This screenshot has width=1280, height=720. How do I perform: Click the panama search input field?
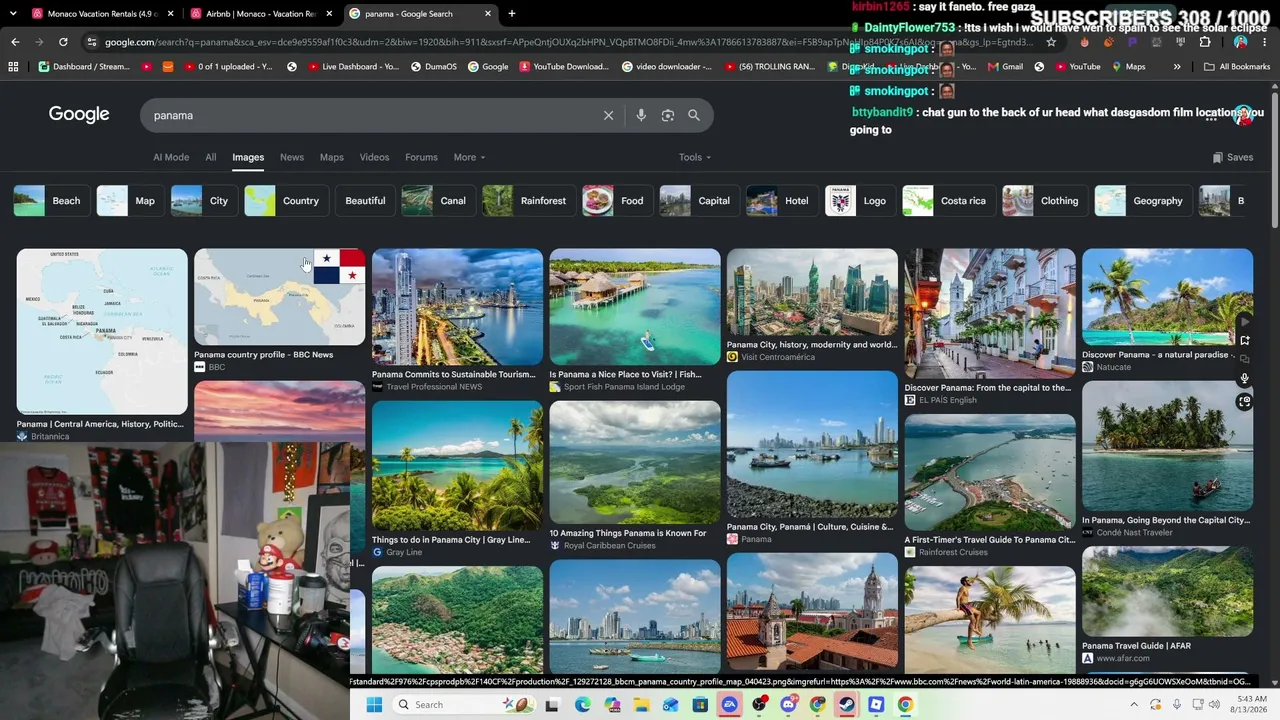(370, 115)
